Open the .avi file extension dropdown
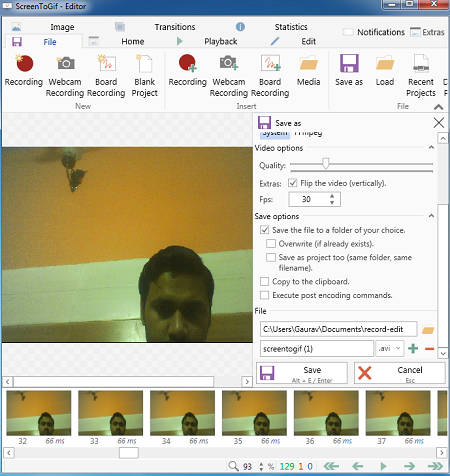This screenshot has width=450, height=476. 390,348
